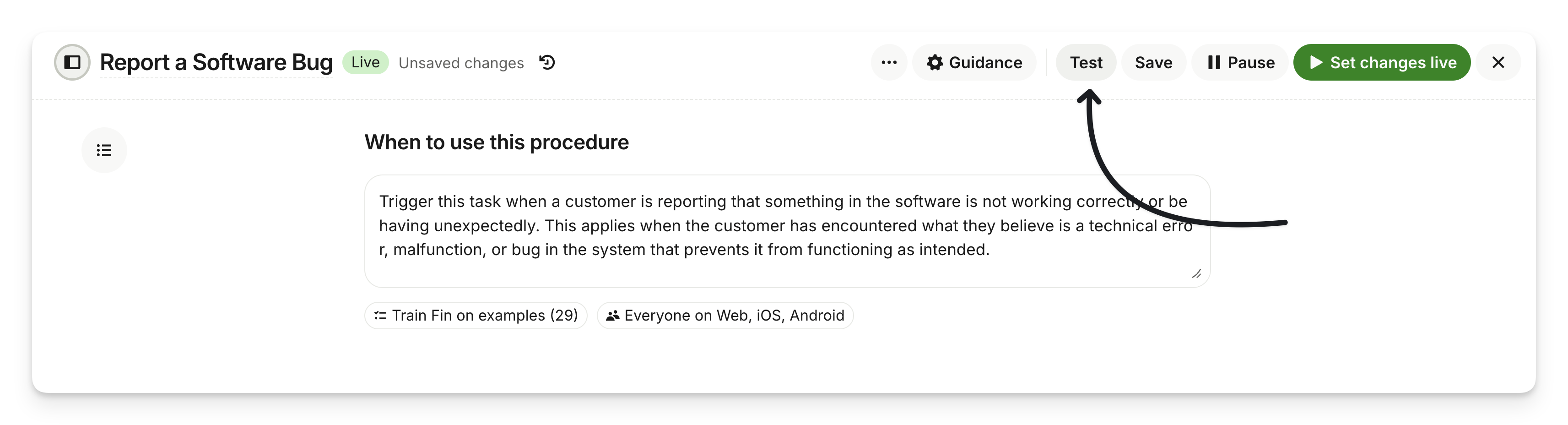This screenshot has width=1568, height=425.
Task: Click the checklist icon in Train Fin chip
Action: coord(380,316)
